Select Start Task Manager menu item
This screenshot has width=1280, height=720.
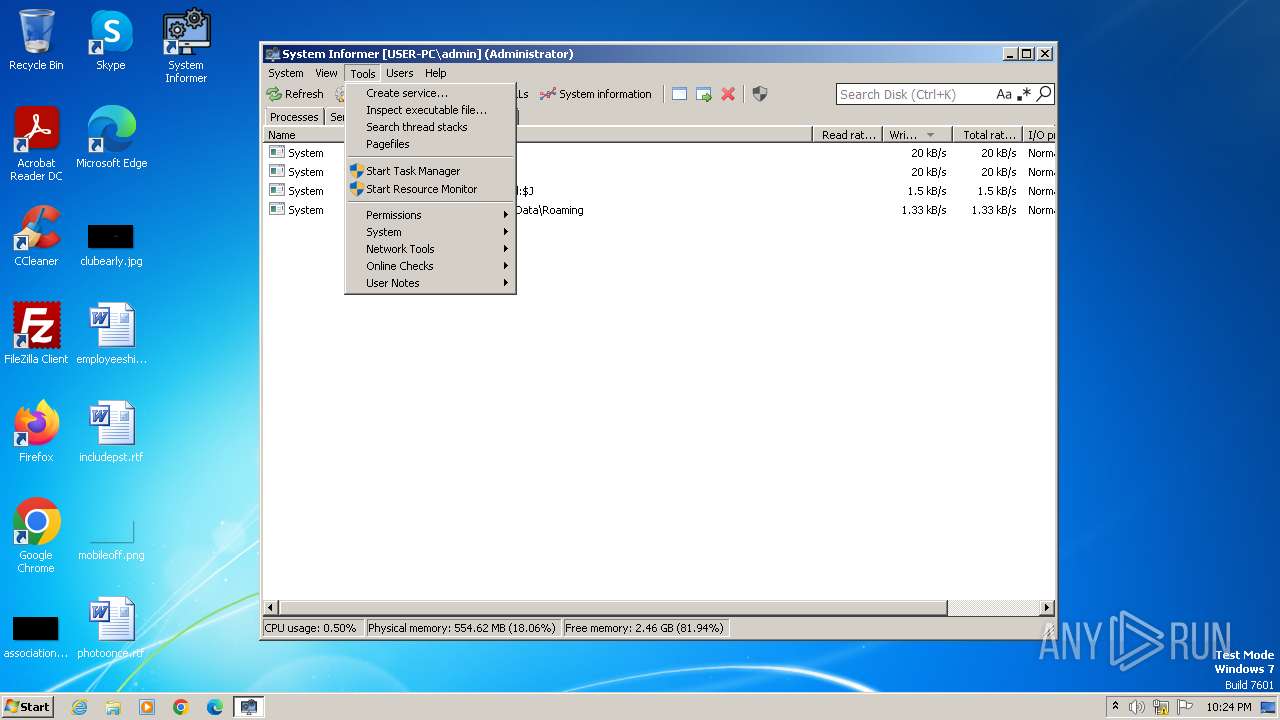click(x=430, y=171)
